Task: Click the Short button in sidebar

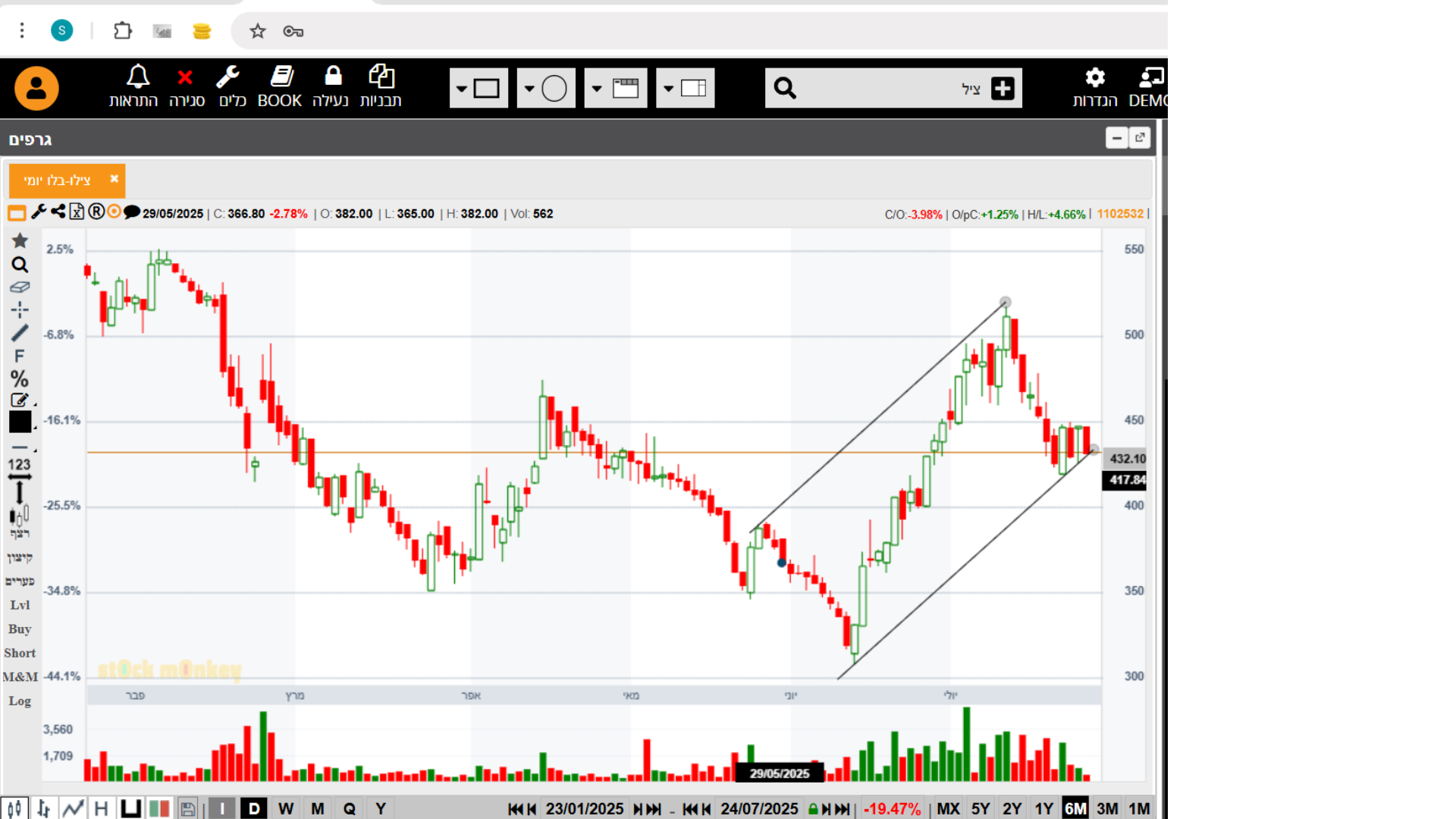Action: (20, 653)
